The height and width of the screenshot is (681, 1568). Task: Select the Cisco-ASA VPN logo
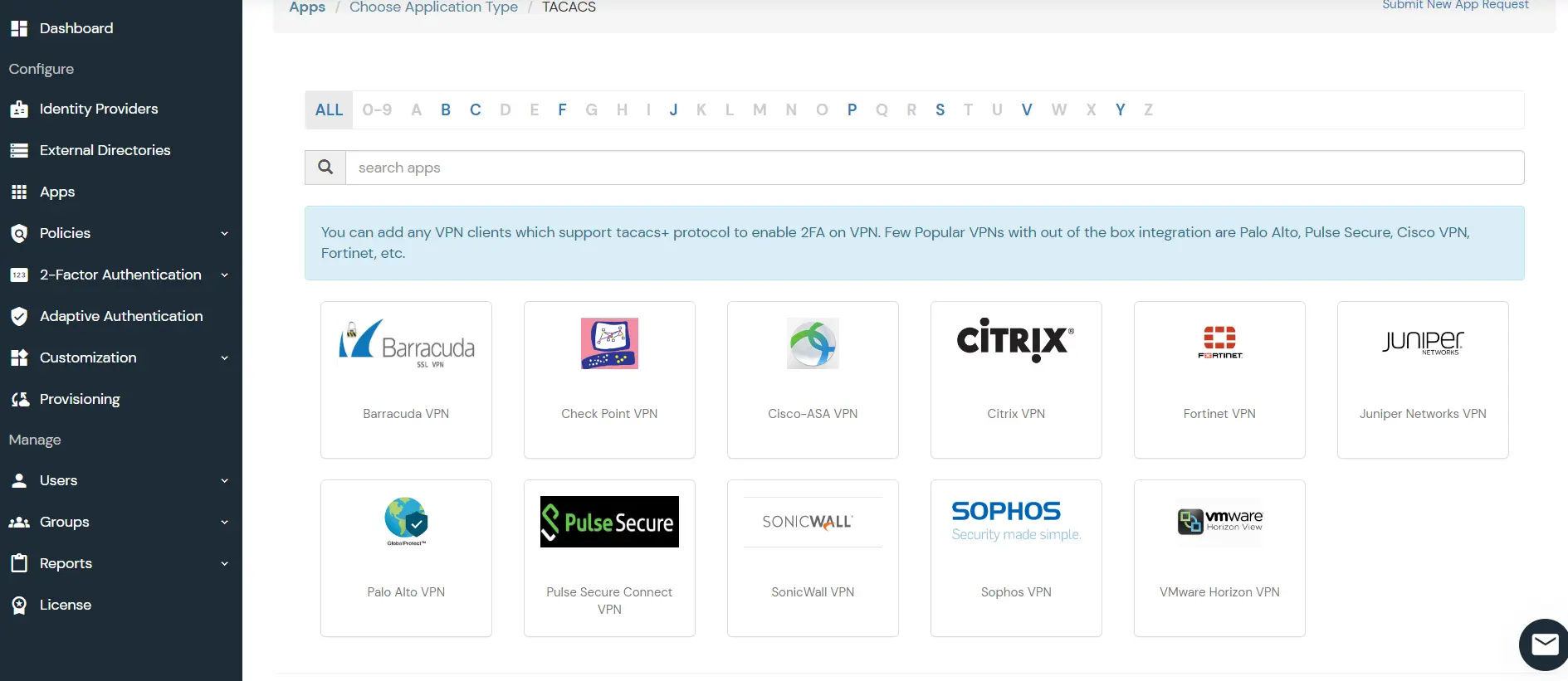pyautogui.click(x=813, y=343)
